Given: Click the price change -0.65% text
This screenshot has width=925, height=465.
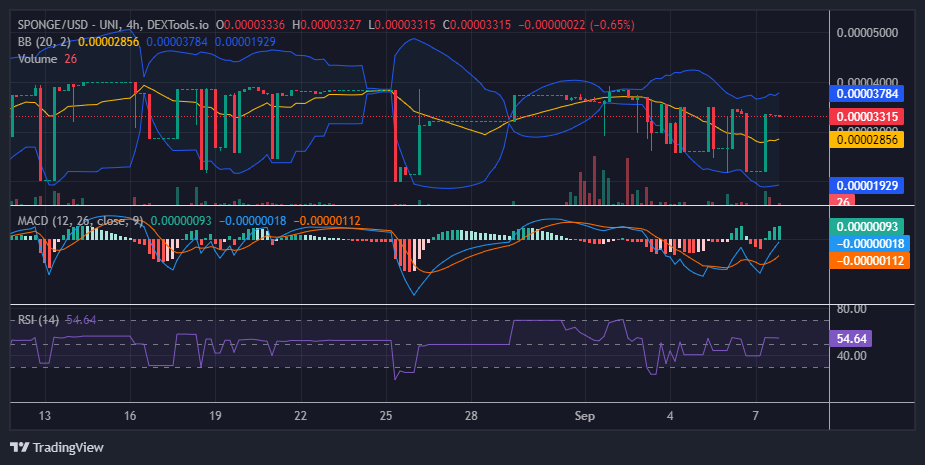Looking at the screenshot, I should [612, 25].
